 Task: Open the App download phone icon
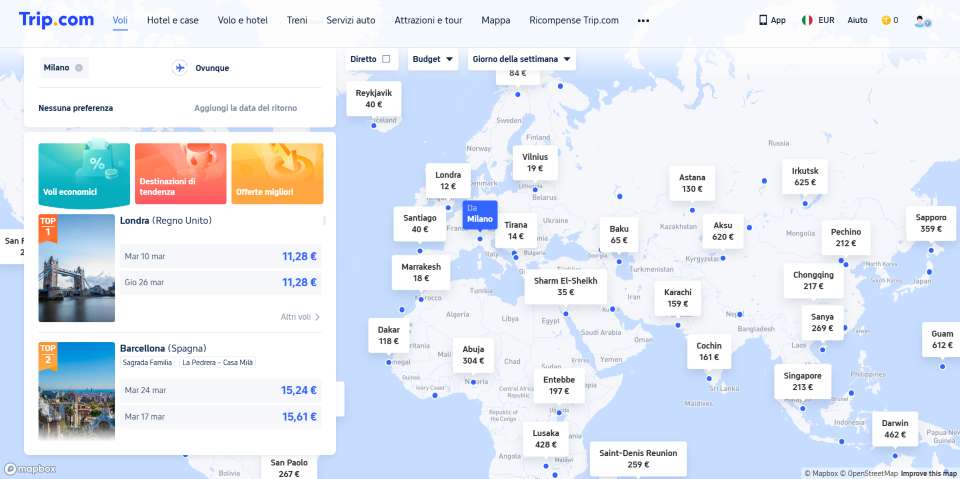coord(764,20)
